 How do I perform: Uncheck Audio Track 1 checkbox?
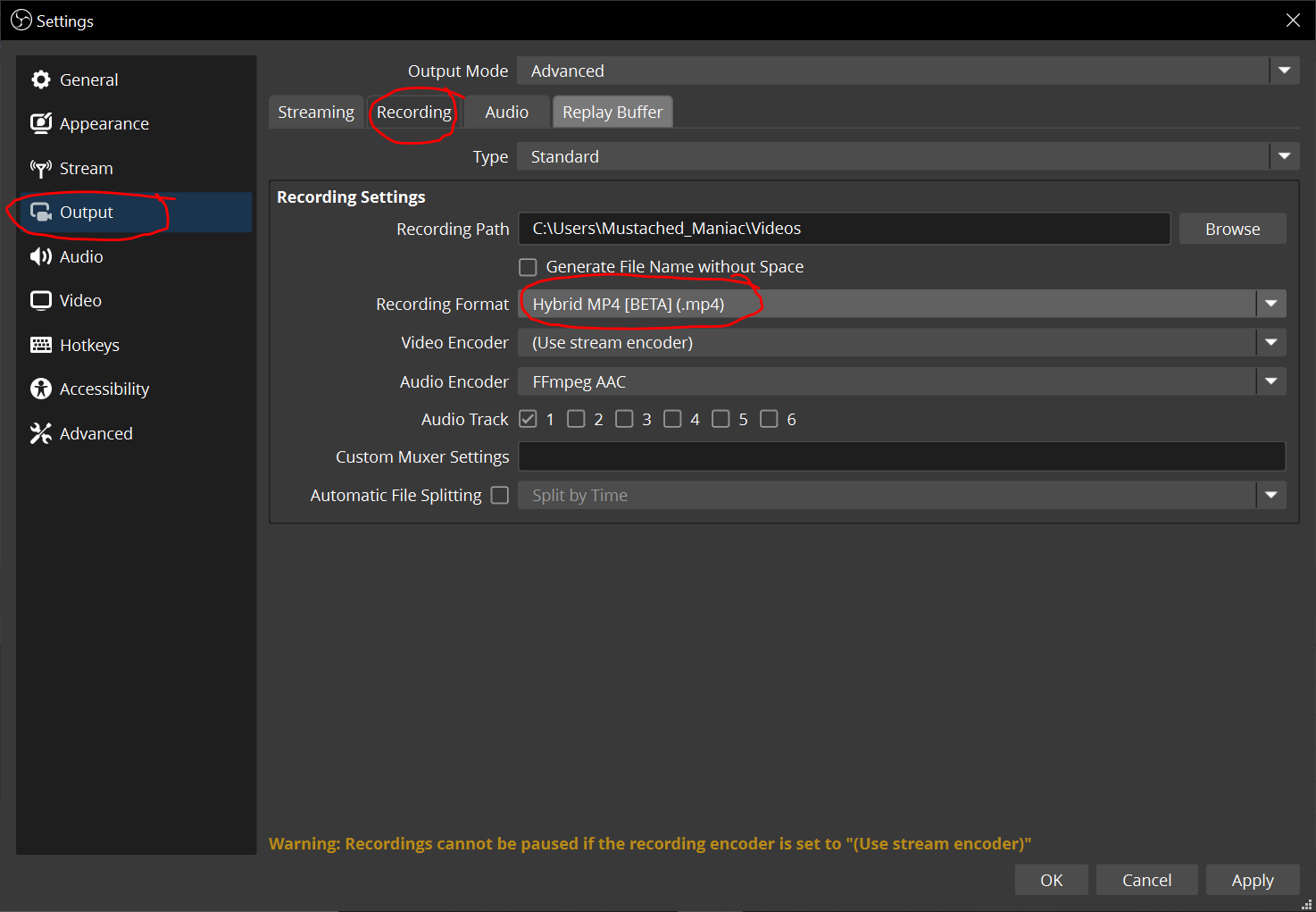coord(528,419)
